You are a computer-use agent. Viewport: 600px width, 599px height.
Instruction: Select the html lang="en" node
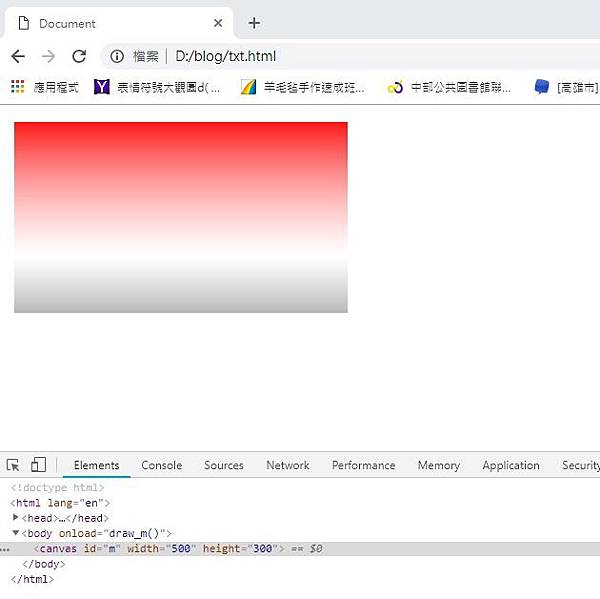tap(60, 503)
